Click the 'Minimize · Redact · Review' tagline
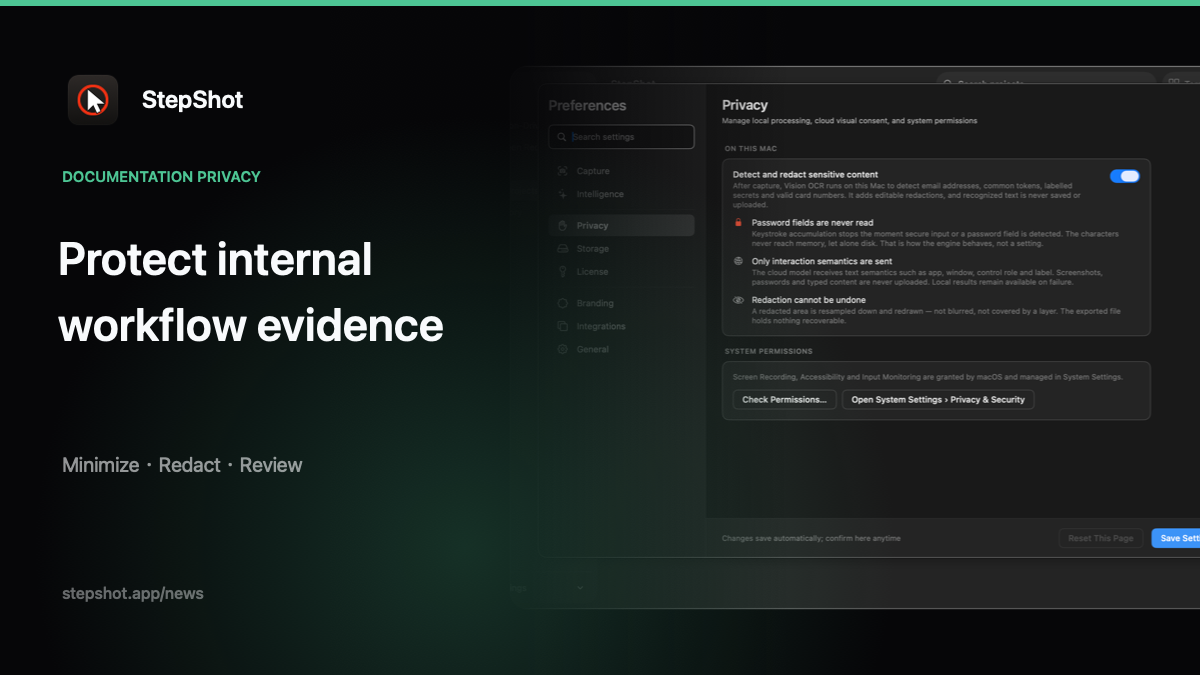This screenshot has width=1200, height=675. pos(182,465)
